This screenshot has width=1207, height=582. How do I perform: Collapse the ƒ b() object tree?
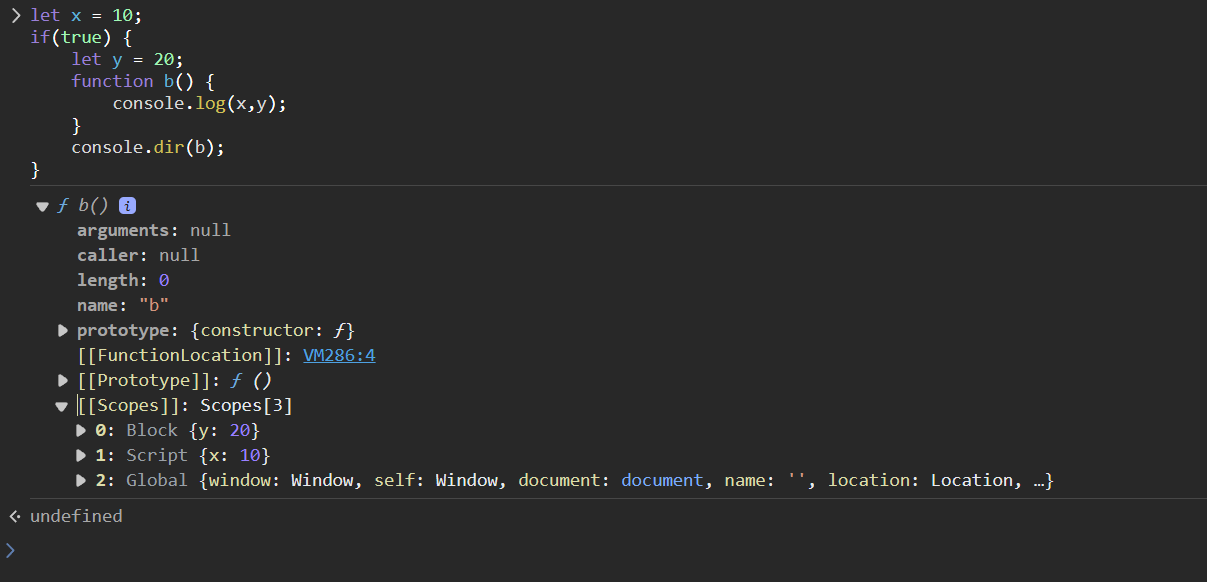tap(42, 206)
